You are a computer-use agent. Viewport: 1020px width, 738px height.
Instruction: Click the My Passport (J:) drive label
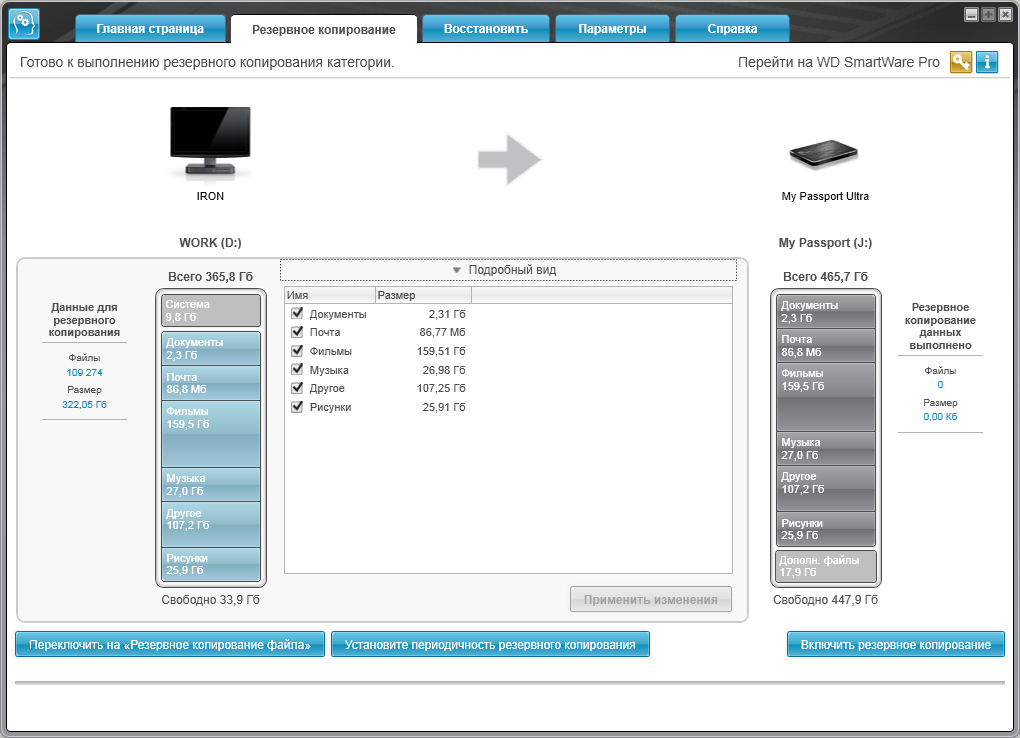click(x=825, y=243)
